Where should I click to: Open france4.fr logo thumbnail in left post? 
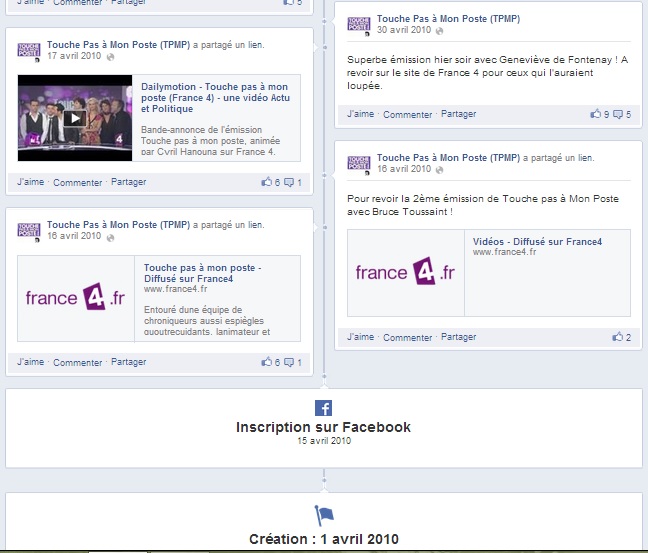click(x=76, y=298)
